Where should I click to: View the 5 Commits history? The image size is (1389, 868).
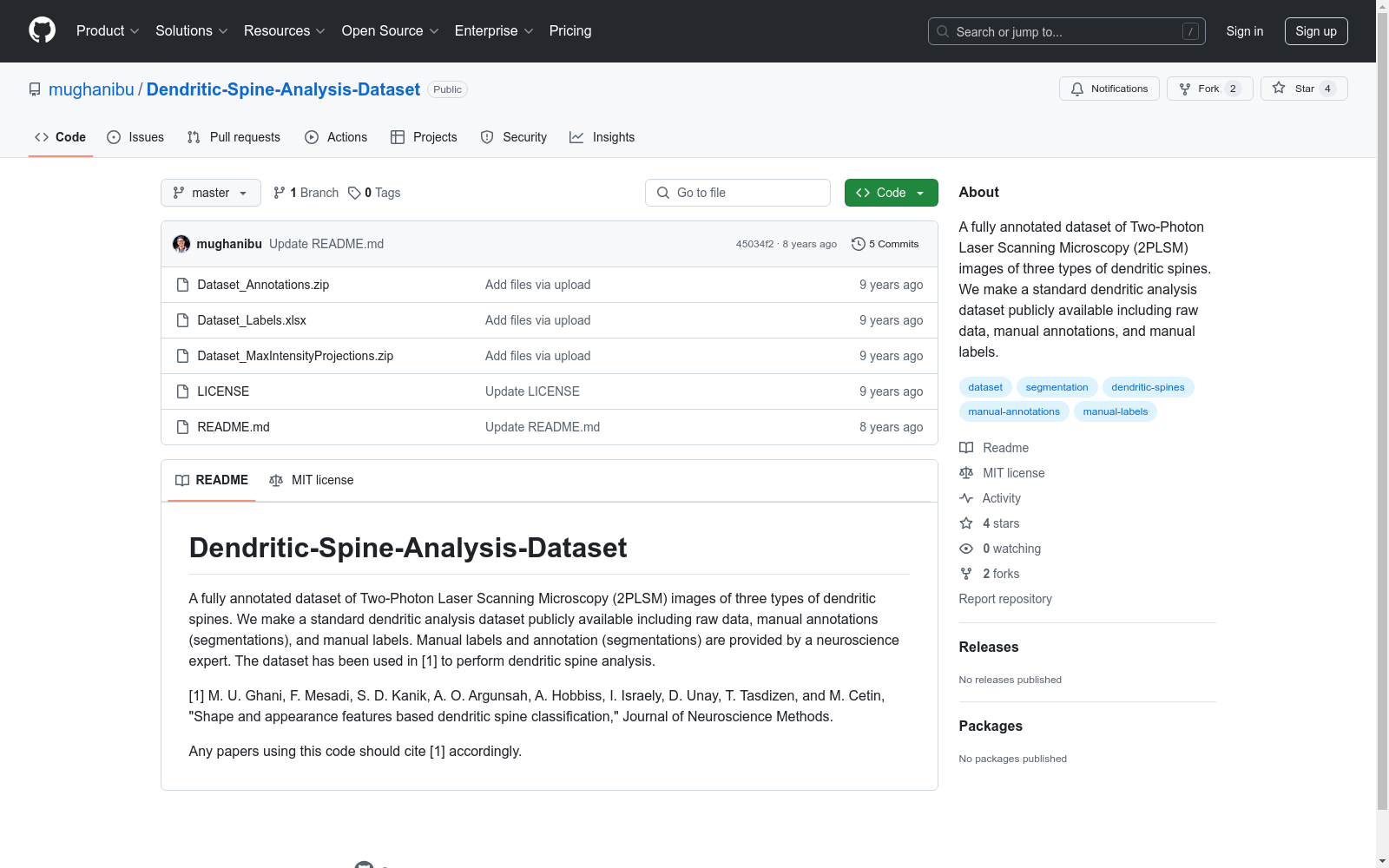coord(885,244)
